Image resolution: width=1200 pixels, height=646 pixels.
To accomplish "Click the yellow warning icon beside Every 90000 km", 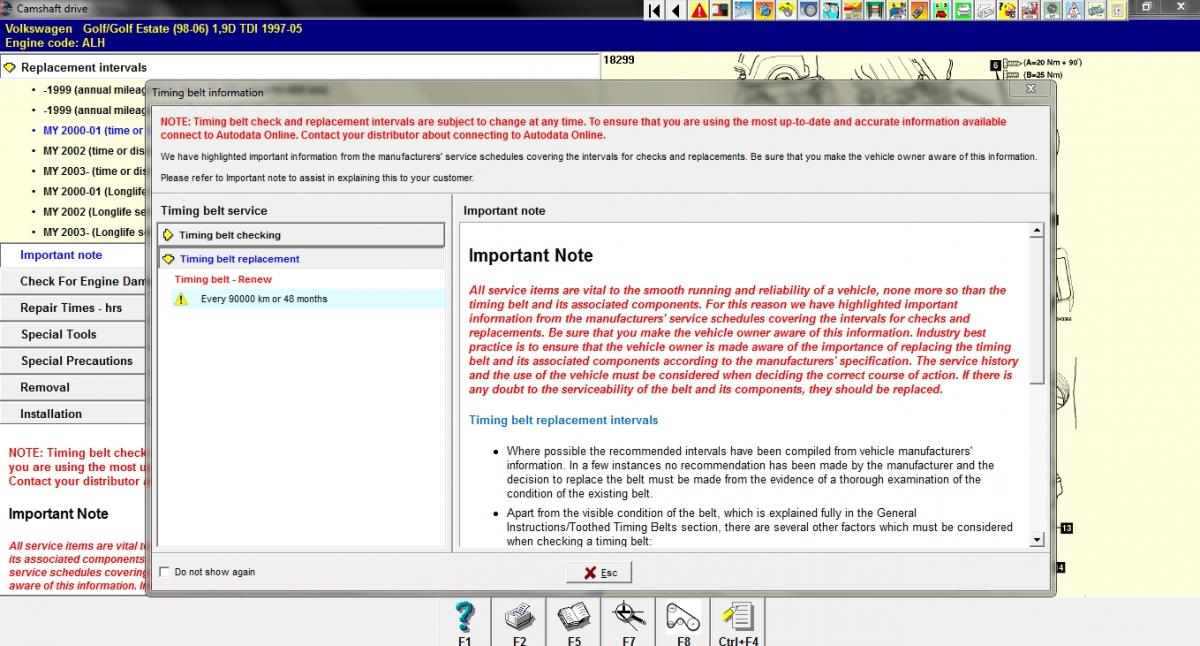I will (x=181, y=299).
